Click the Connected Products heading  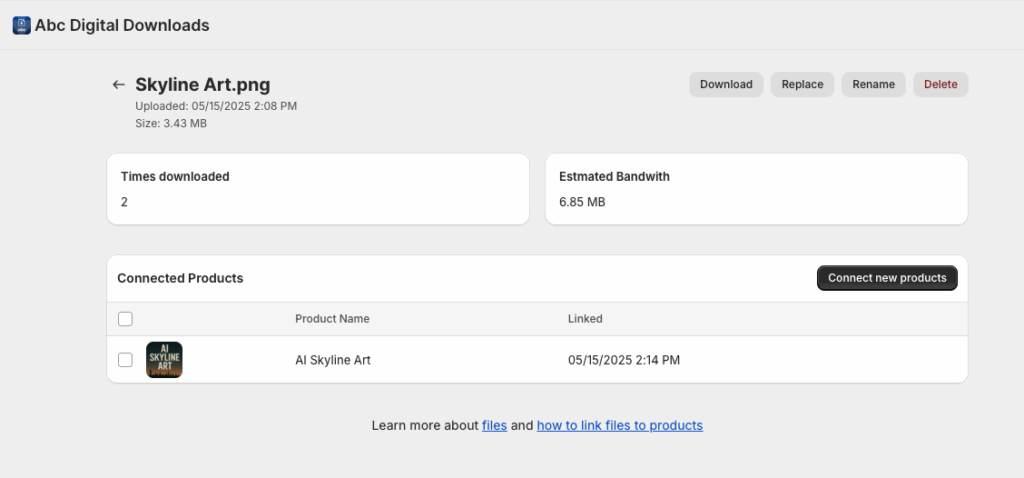point(180,278)
